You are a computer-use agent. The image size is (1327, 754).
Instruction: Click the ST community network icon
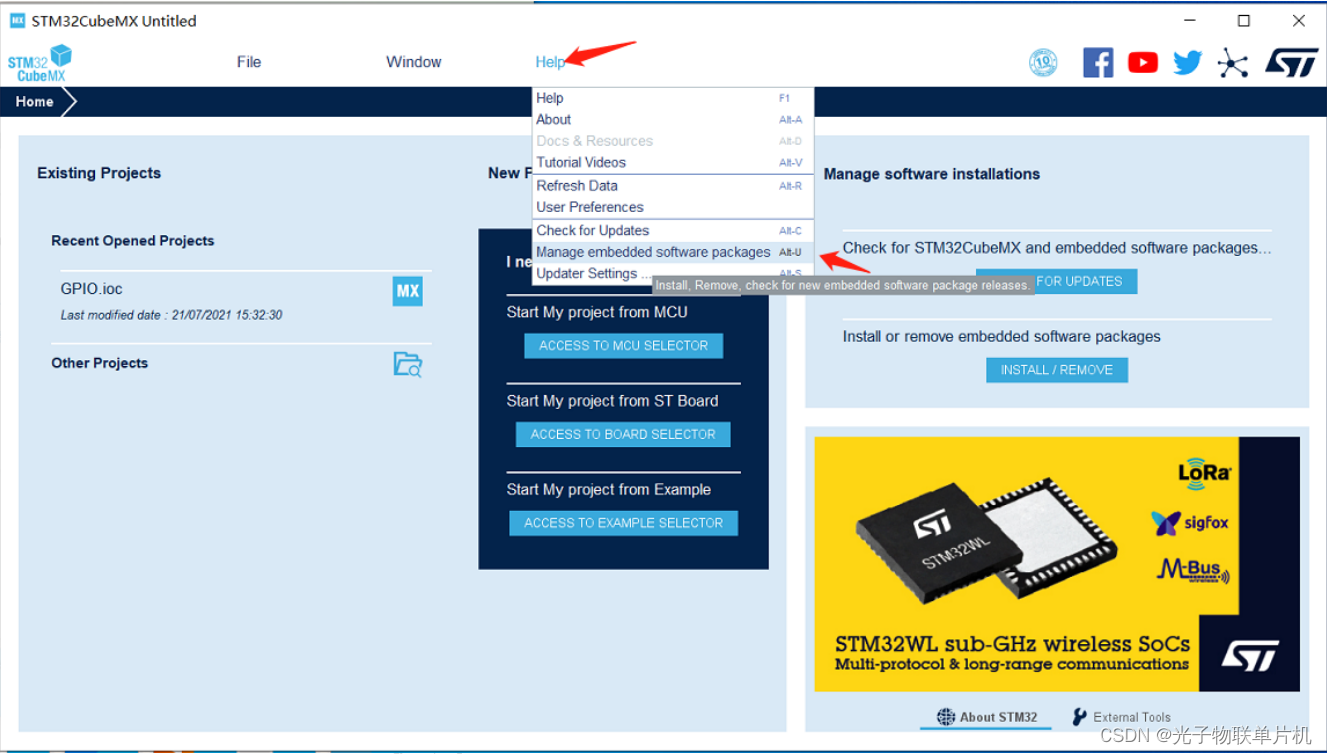(x=1232, y=63)
